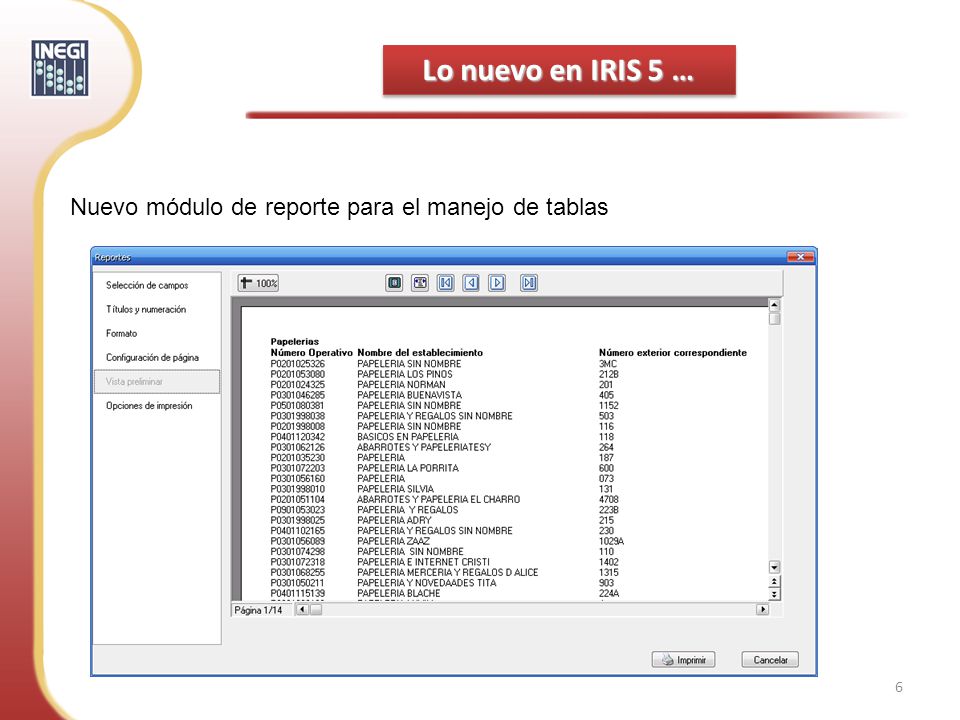Screen dimensions: 960x720
Task: Click PAPELERIA MERCERIA Y REGALOS D ALICE
Action: (448, 572)
